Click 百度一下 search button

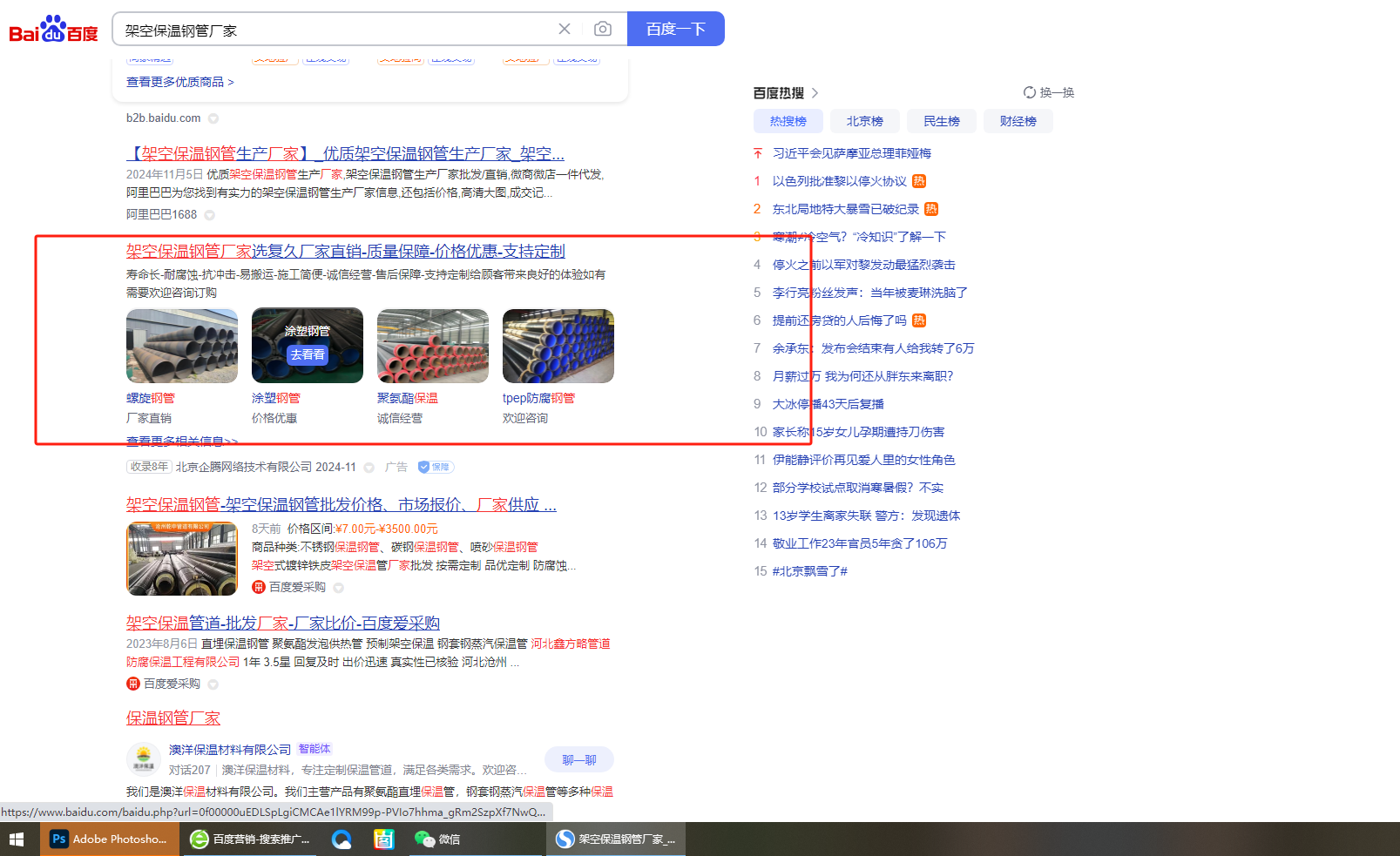coord(675,29)
